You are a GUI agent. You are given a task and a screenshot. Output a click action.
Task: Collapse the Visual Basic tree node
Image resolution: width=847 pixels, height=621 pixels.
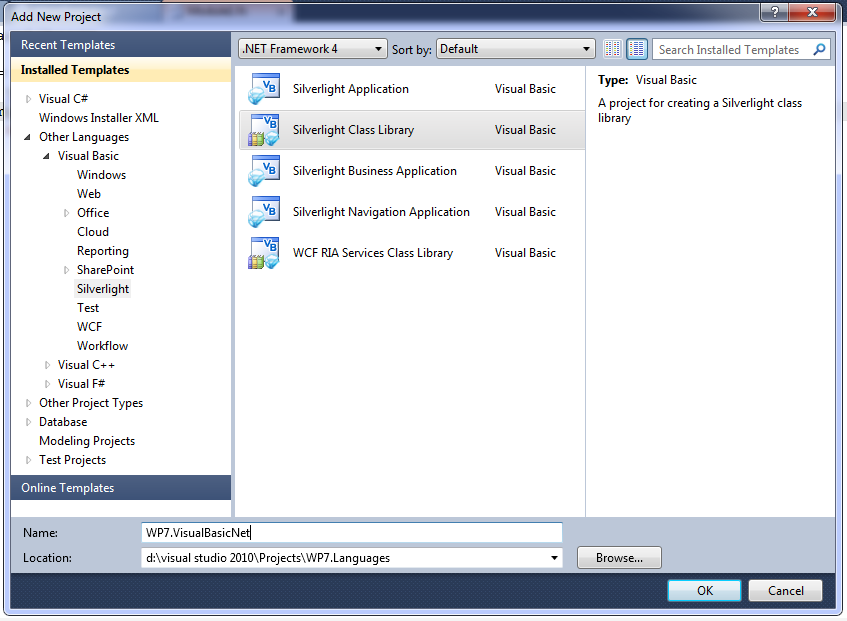(x=46, y=156)
